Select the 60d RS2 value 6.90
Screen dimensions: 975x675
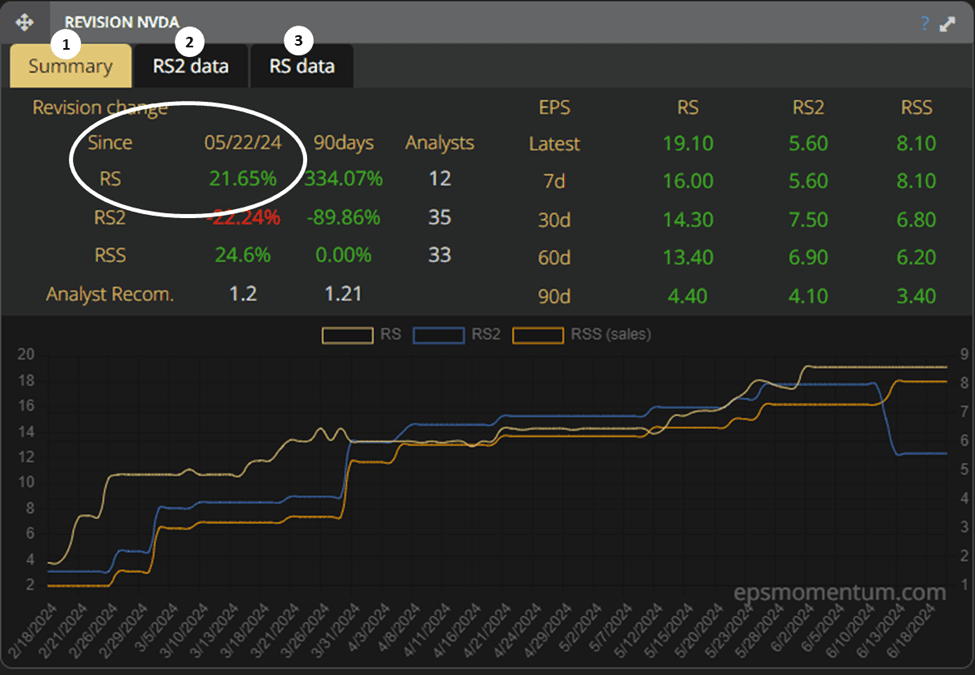coord(808,257)
